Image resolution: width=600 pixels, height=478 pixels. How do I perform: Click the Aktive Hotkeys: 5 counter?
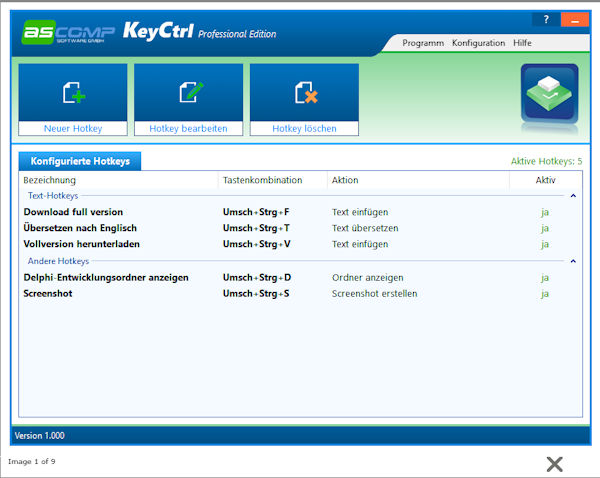click(x=546, y=161)
